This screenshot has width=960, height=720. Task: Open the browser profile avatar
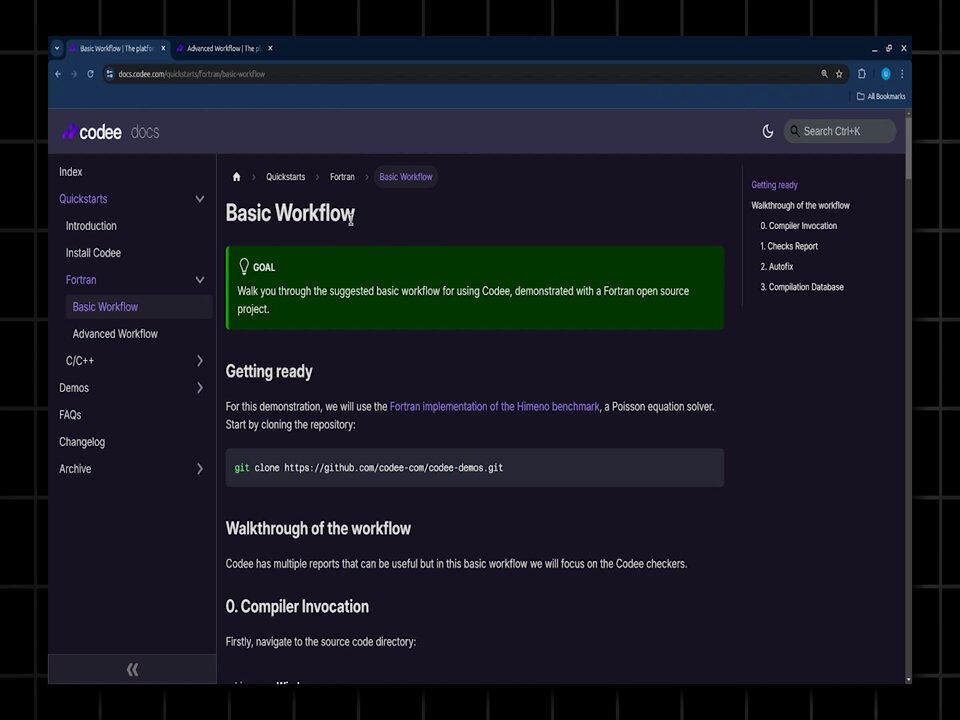[x=885, y=74]
